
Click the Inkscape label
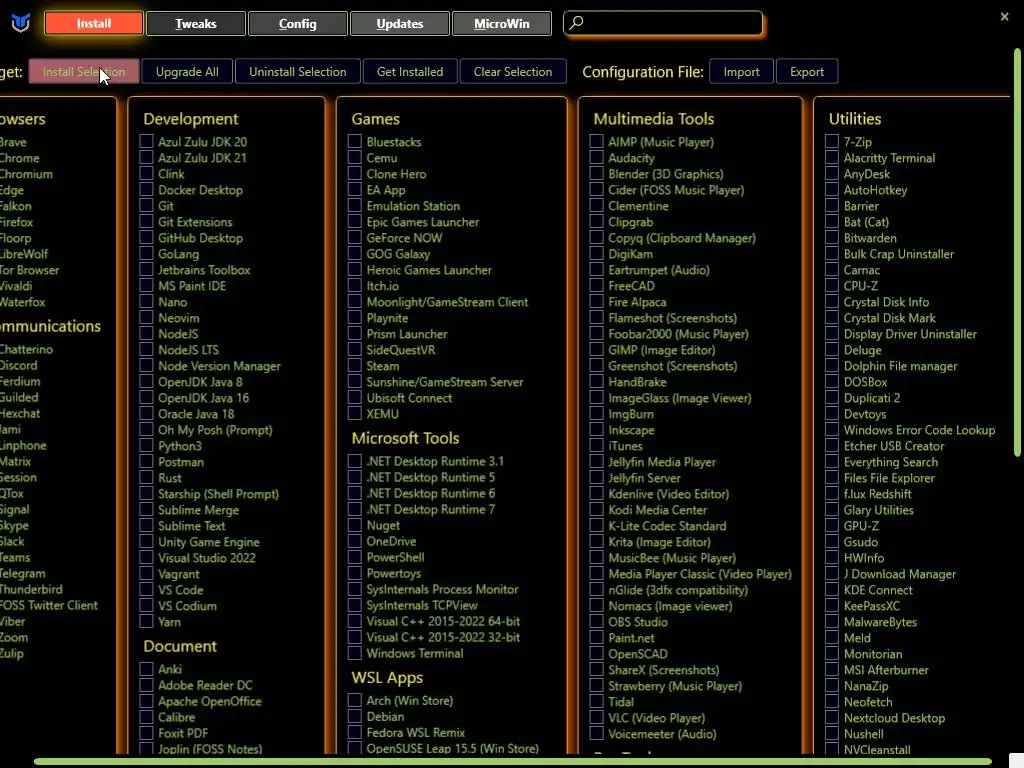631,430
